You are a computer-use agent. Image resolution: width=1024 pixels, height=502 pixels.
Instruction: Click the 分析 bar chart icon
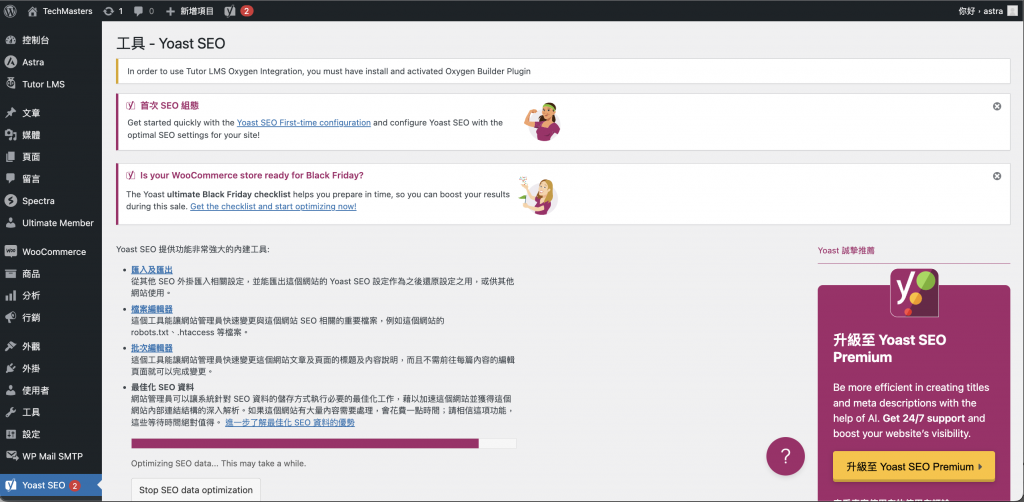10,296
